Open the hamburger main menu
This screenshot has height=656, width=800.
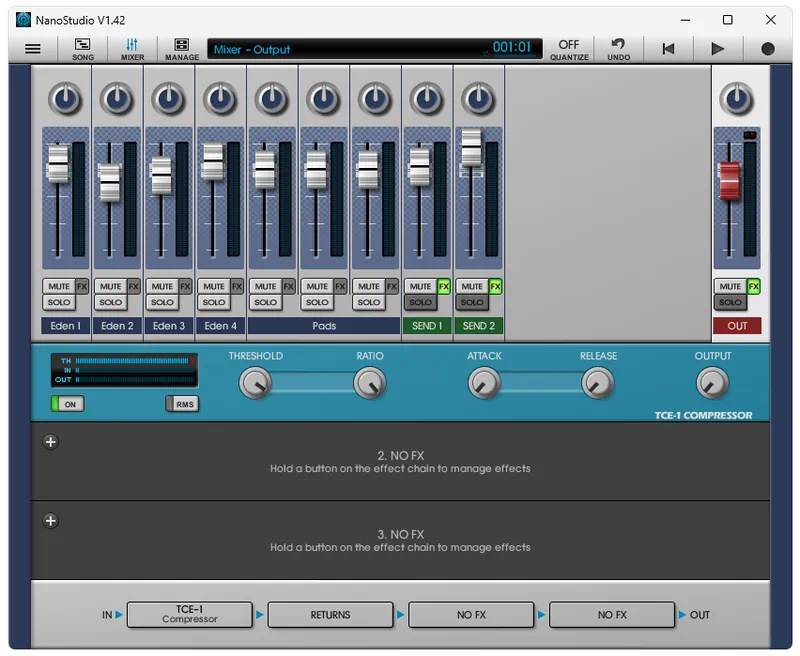click(33, 49)
